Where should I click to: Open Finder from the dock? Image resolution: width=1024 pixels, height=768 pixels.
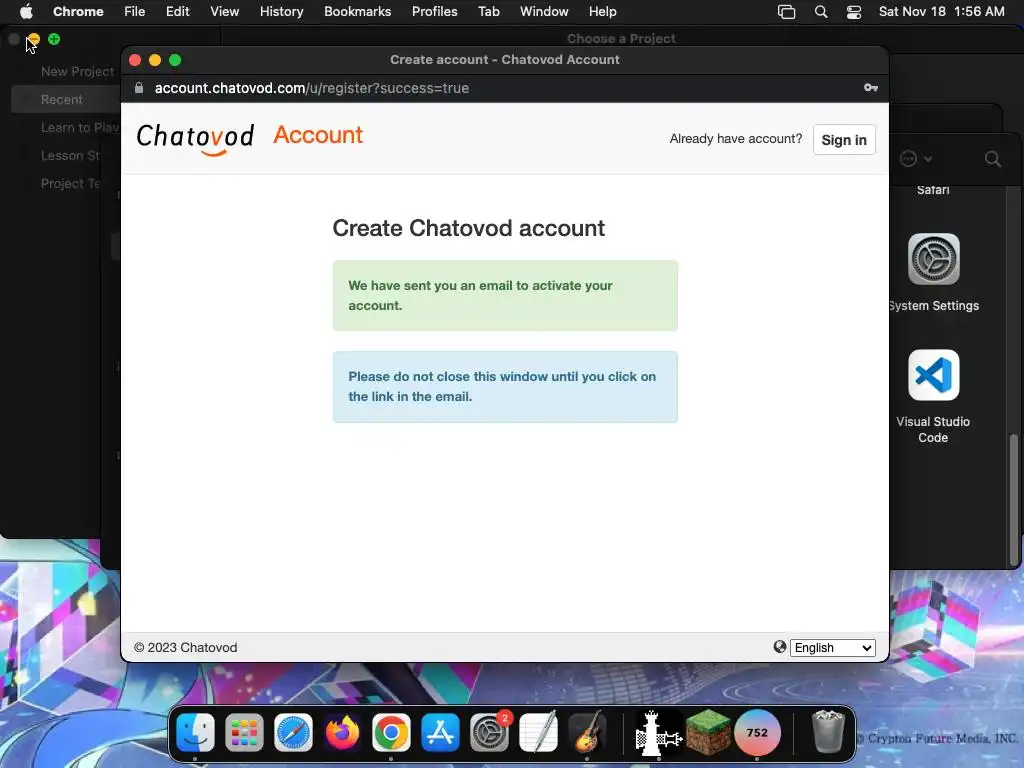pos(195,732)
